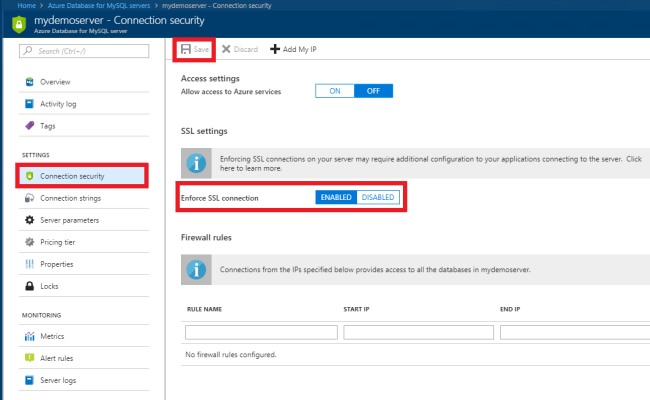This screenshot has width=650, height=400.
Task: Click the Firewall rules info icon
Action: point(196,269)
